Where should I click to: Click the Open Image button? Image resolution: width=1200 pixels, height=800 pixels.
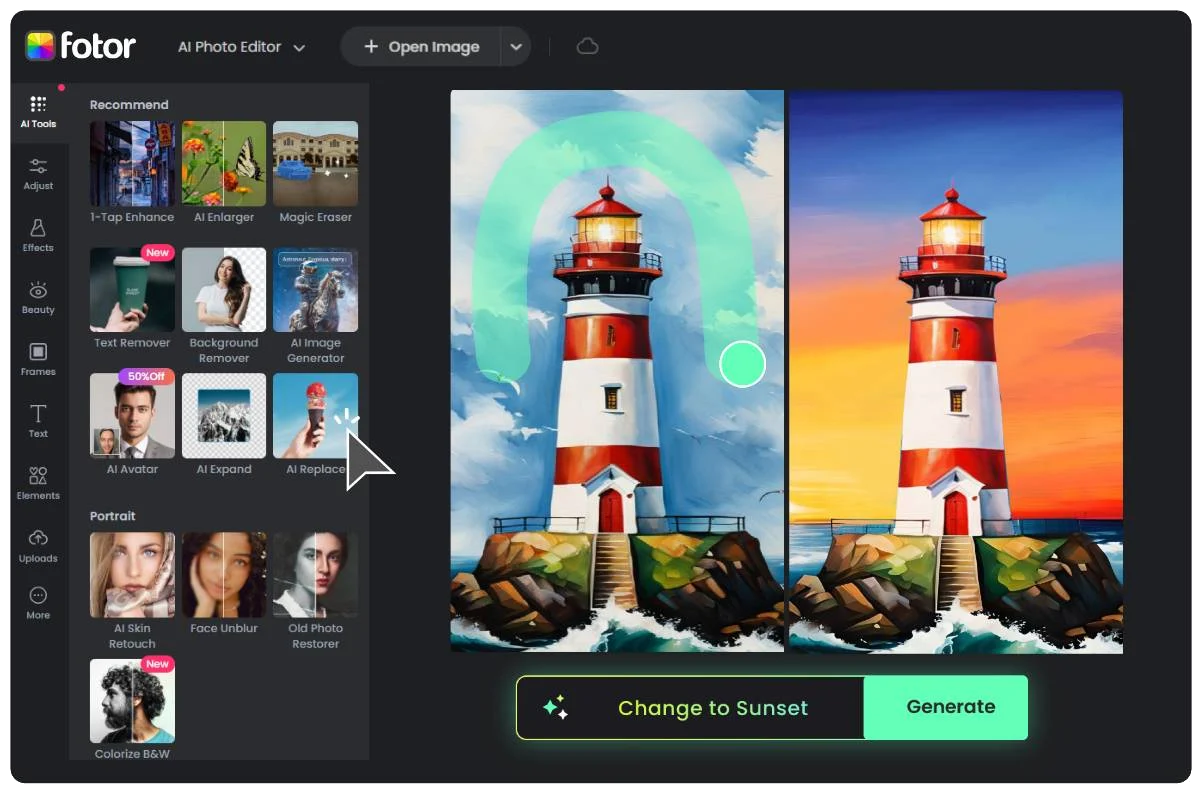click(421, 47)
